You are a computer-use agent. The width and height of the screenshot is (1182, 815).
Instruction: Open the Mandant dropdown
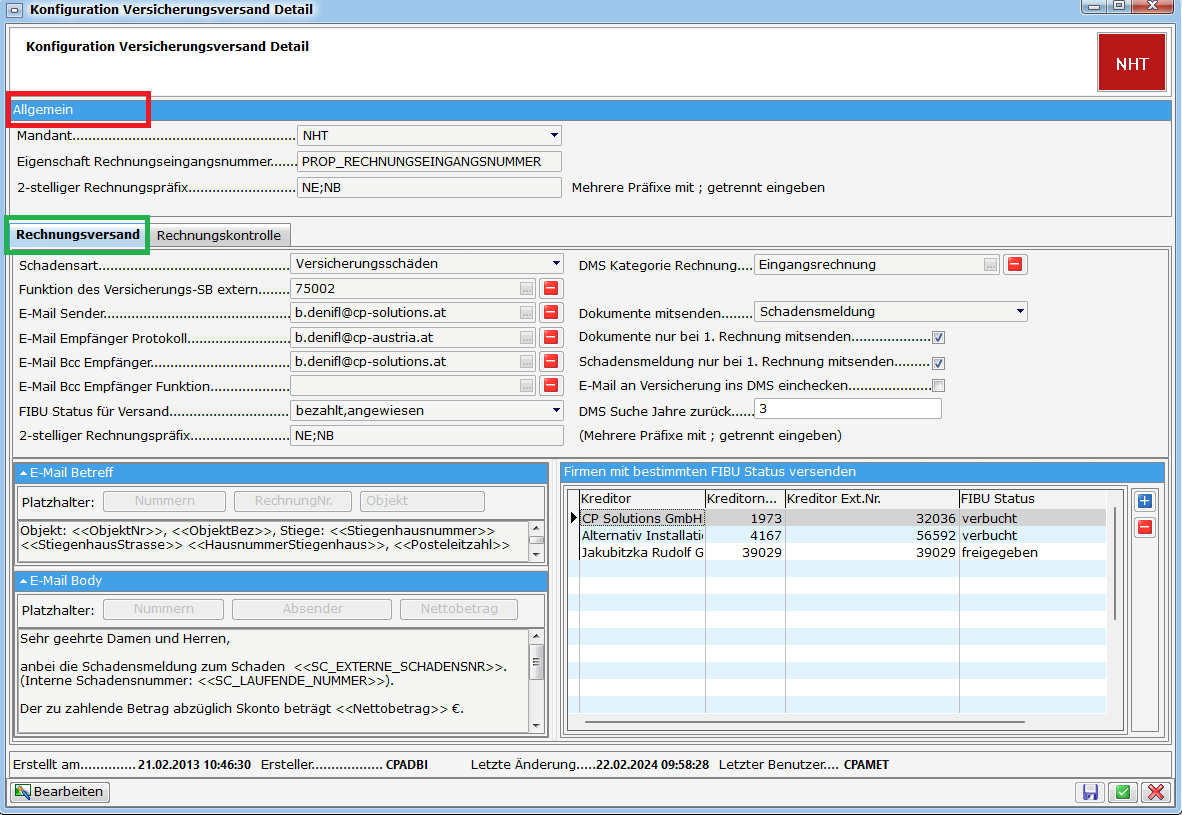pos(553,135)
